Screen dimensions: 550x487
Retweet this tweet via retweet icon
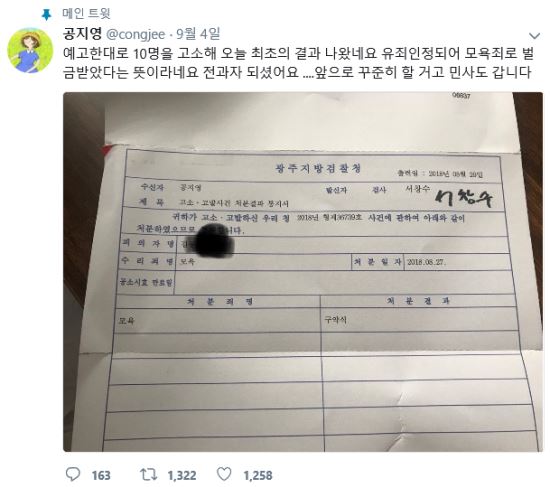coord(148,475)
